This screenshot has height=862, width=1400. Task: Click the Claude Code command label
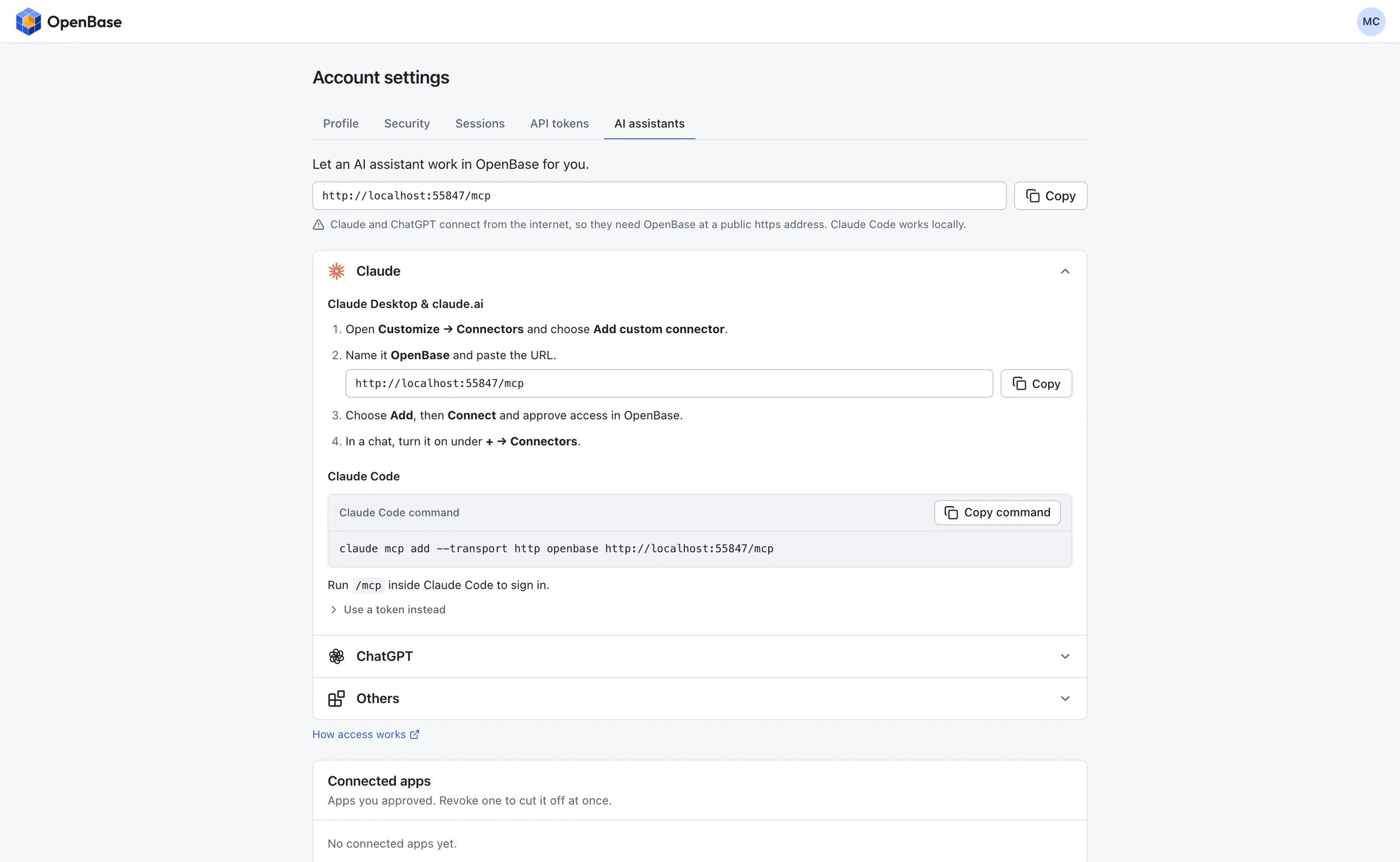tap(400, 512)
